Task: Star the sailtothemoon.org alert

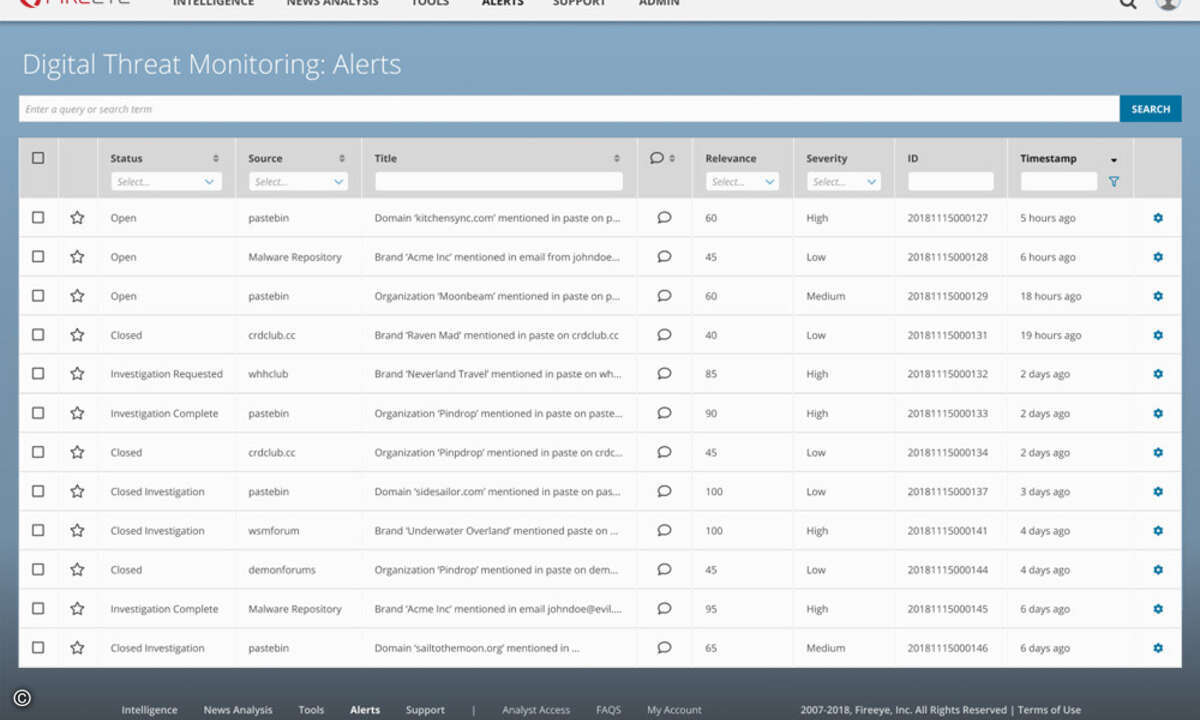Action: coord(77,648)
